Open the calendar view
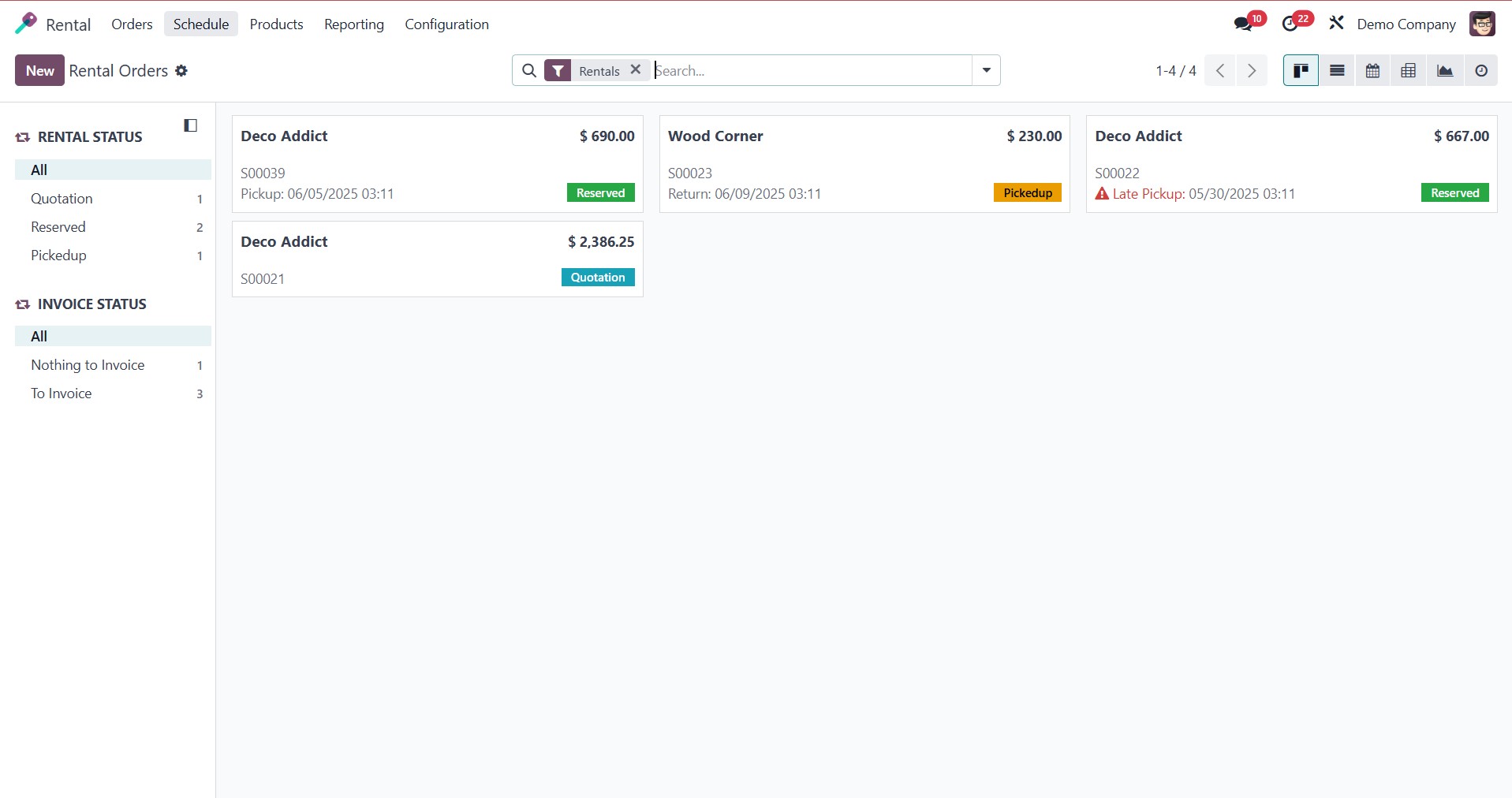 point(1372,70)
